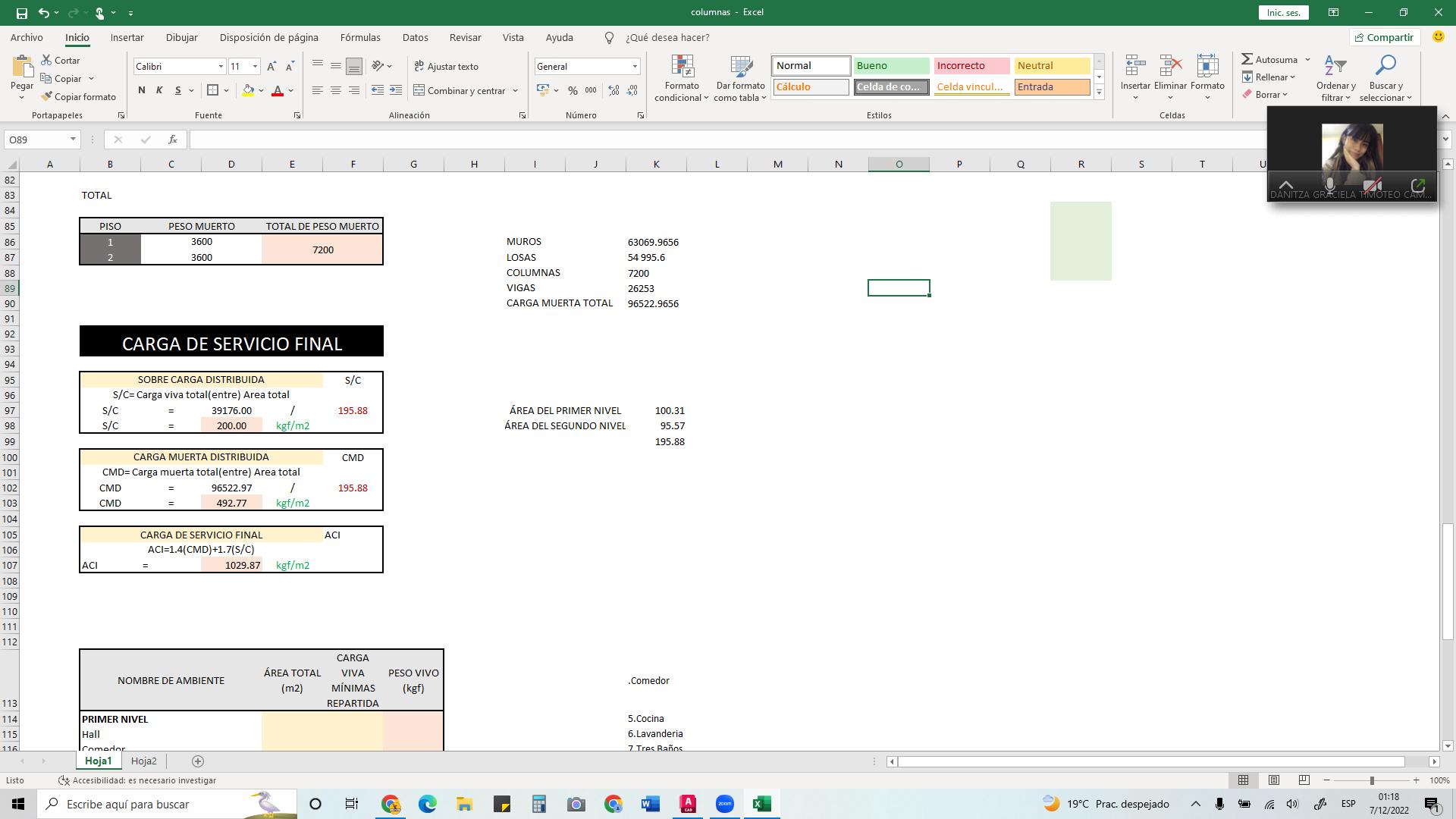Image resolution: width=1456 pixels, height=819 pixels.
Task: Click the Name Box showing O89
Action: [x=36, y=140]
